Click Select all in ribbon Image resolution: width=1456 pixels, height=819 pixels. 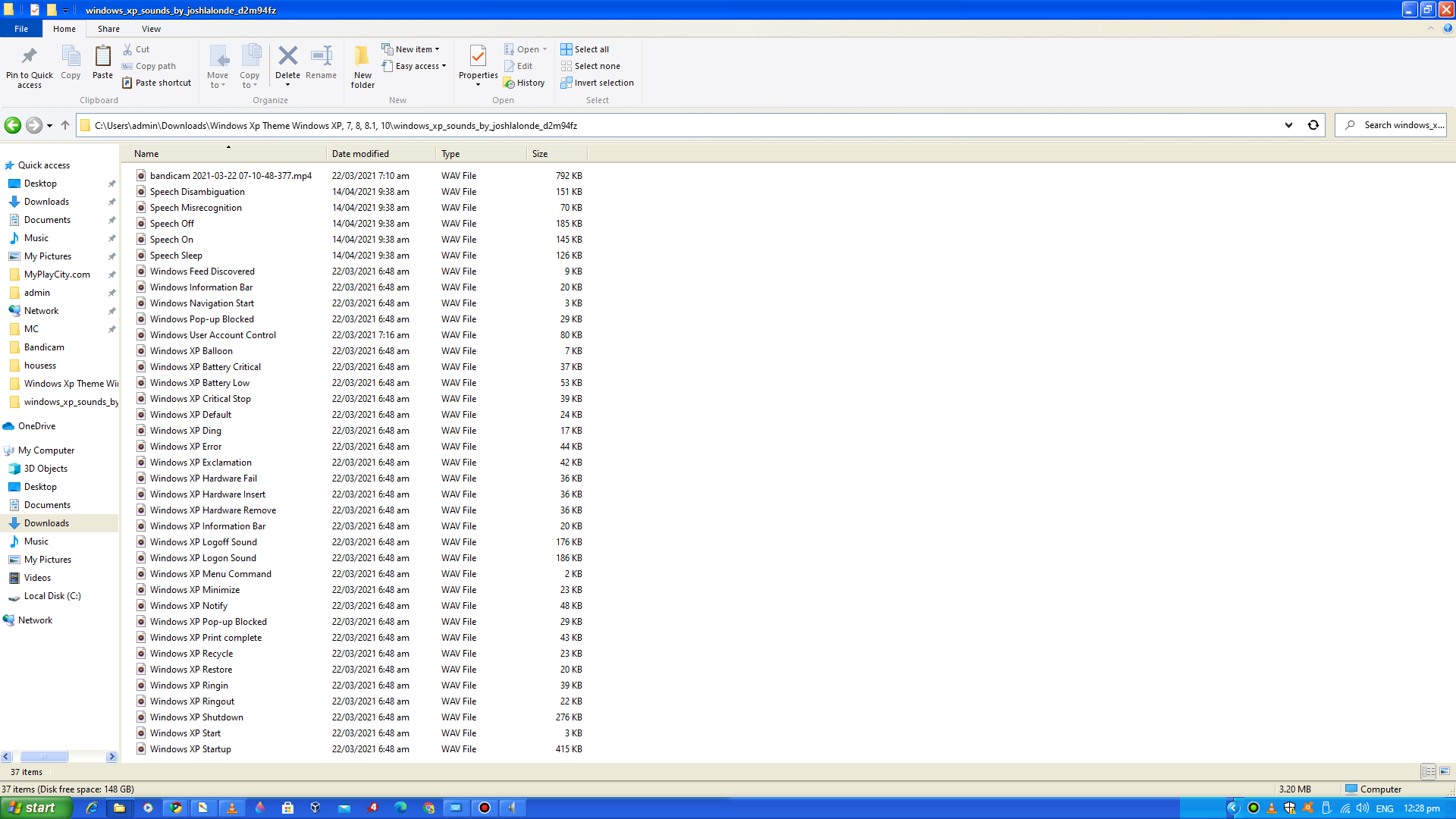tap(585, 49)
